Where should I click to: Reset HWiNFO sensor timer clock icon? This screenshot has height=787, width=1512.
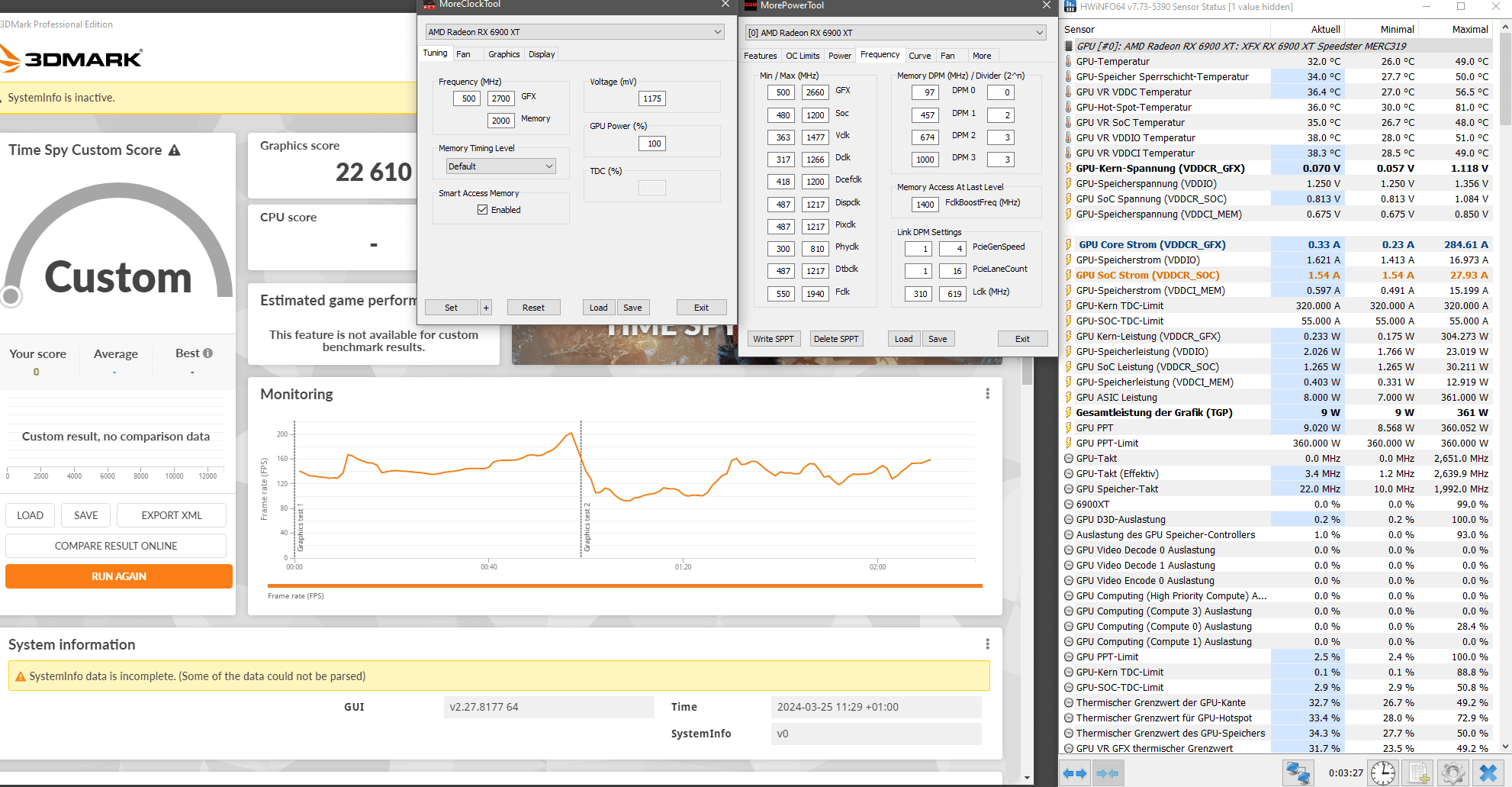click(x=1383, y=773)
